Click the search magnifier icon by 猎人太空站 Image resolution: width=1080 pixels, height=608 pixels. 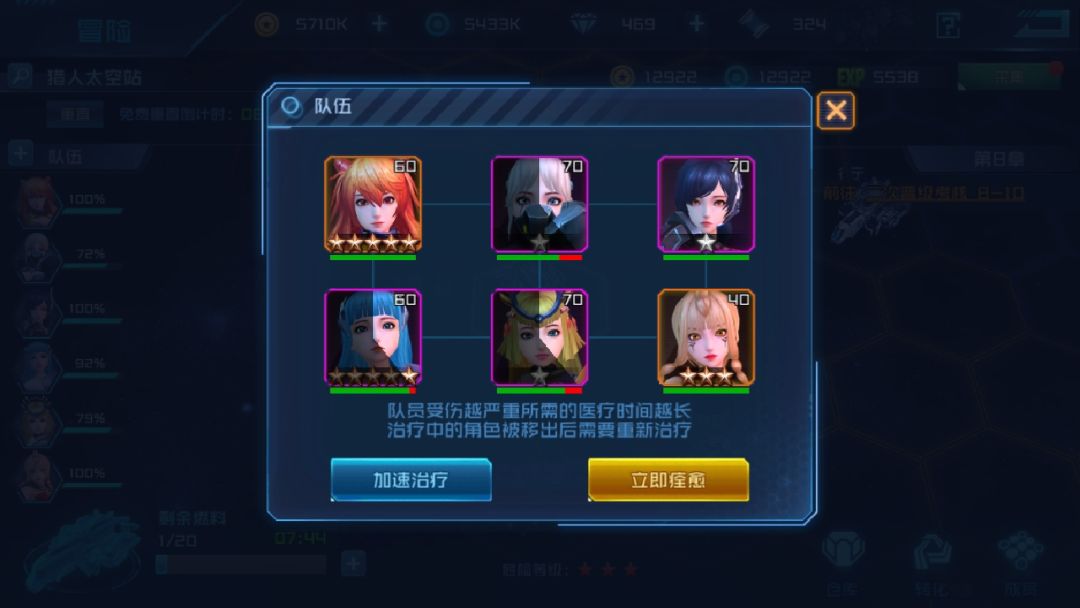(x=19, y=76)
